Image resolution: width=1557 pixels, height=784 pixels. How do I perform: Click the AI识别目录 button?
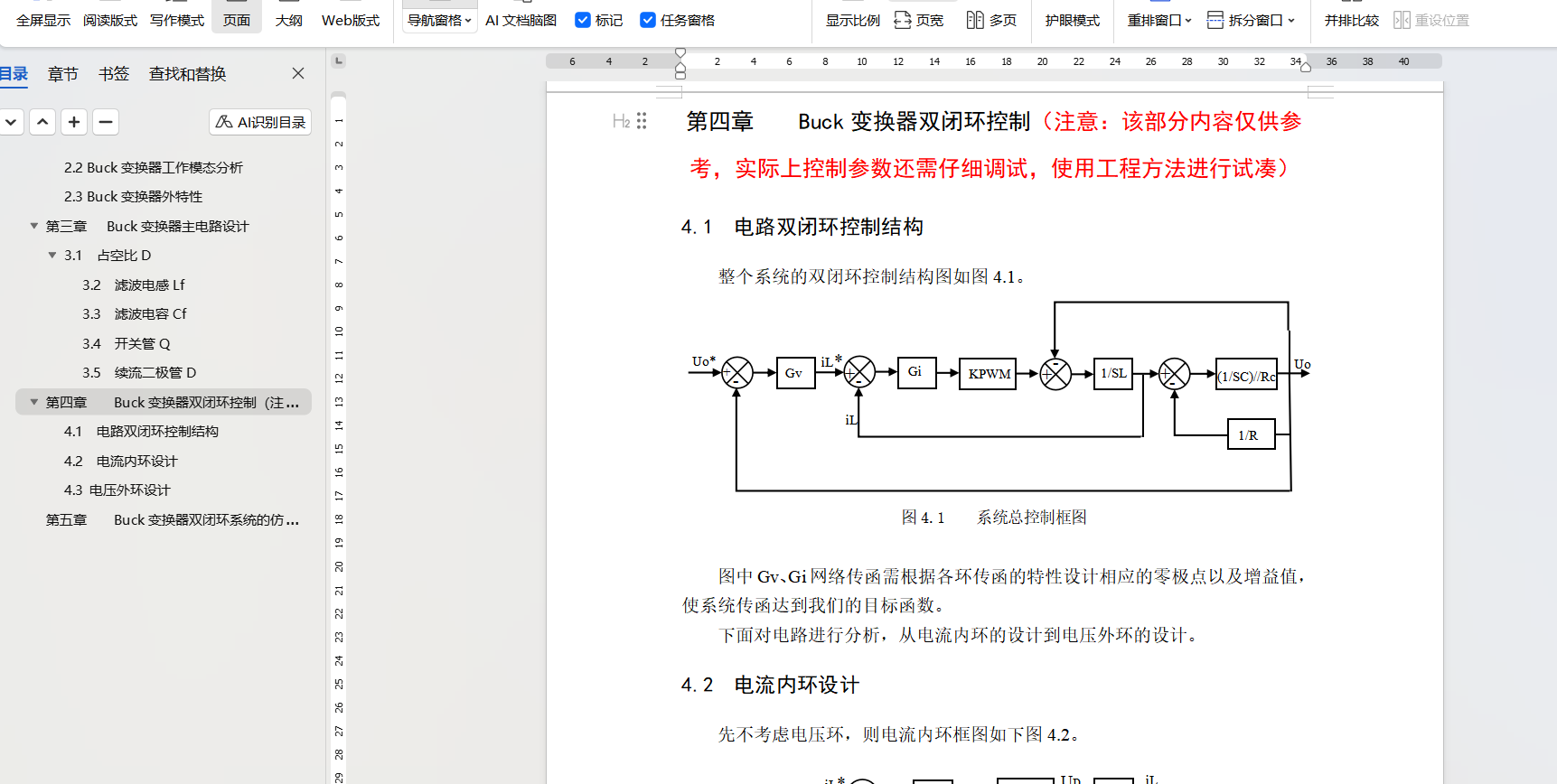point(260,122)
